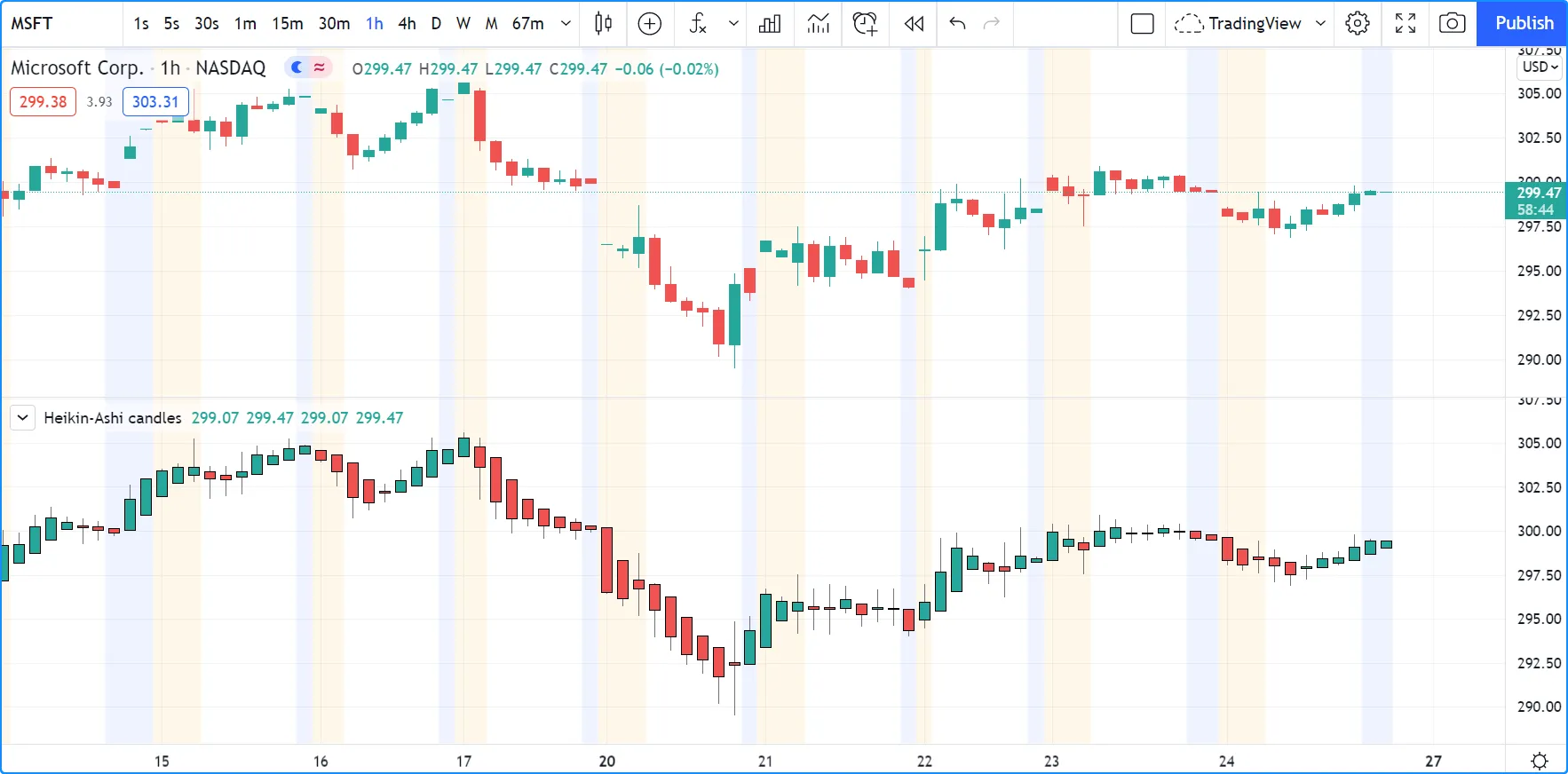Switch to the 4h timeframe
This screenshot has width=1568, height=774.
click(x=407, y=24)
